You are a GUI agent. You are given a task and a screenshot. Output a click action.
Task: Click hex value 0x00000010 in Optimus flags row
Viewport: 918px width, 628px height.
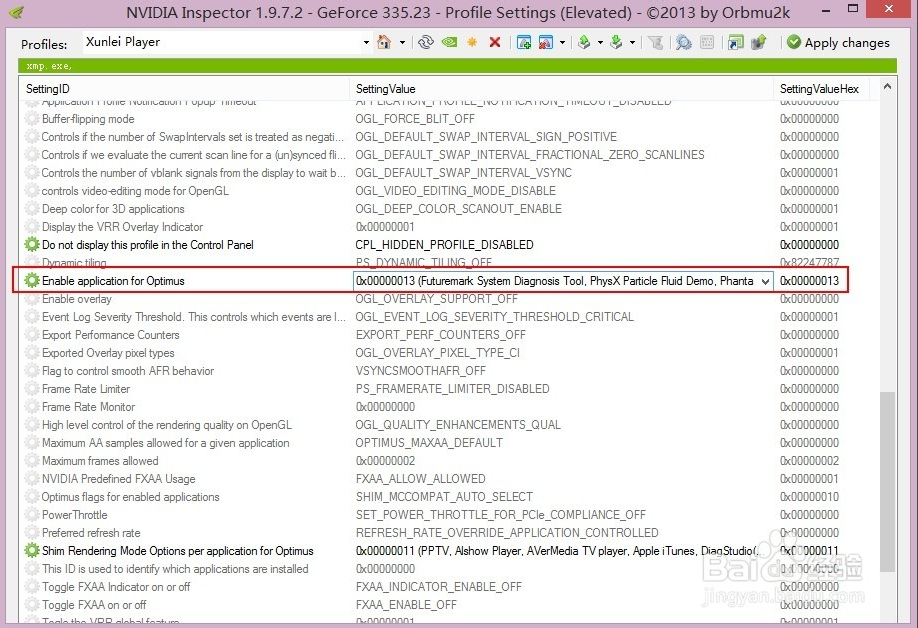tap(809, 497)
